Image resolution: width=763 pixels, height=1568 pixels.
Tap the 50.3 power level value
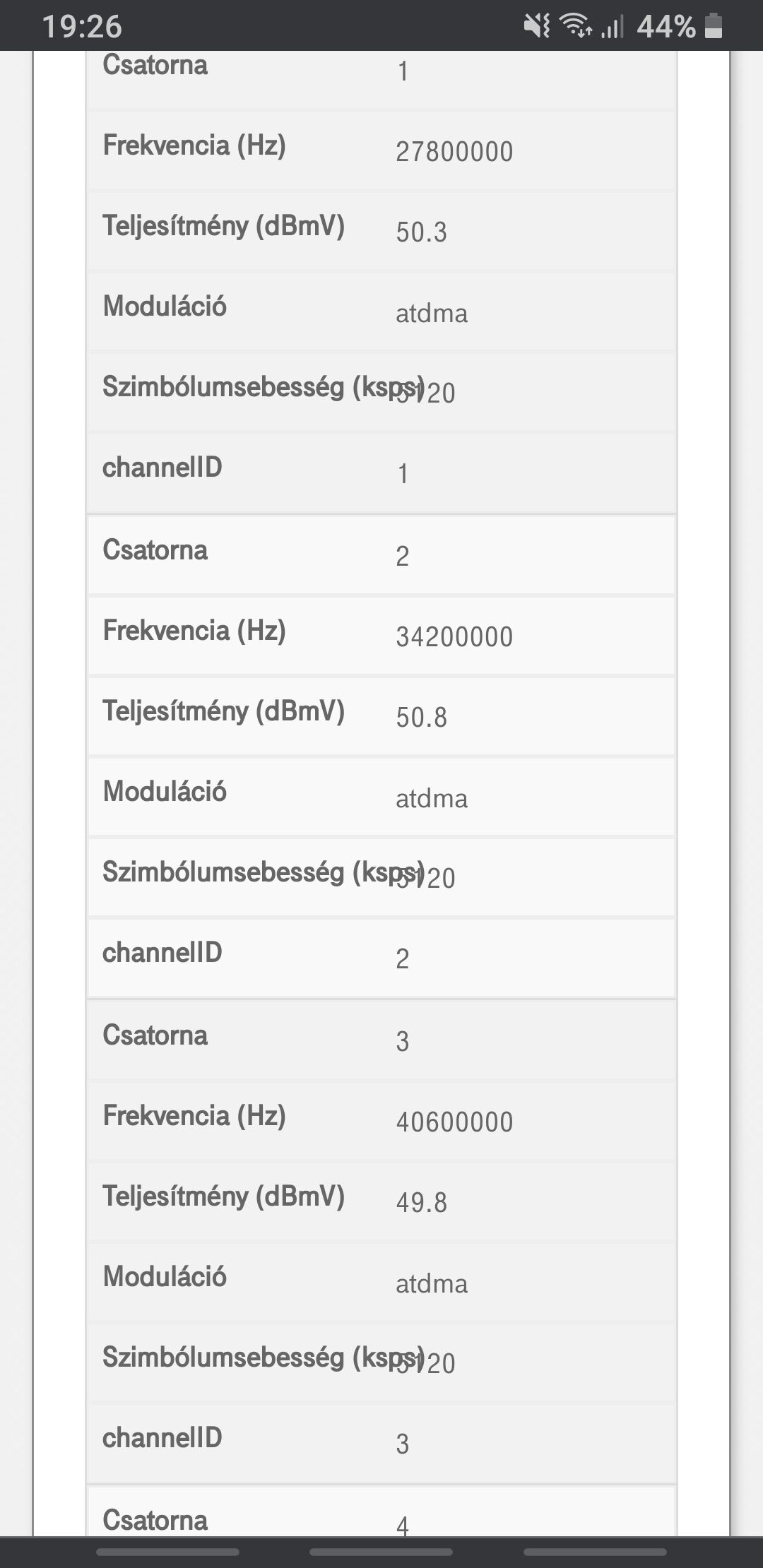(x=422, y=232)
